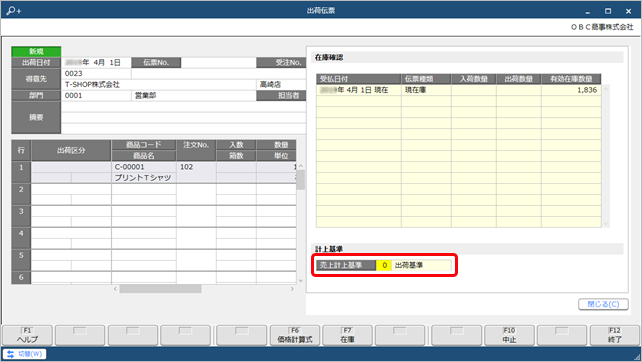
Task: Select row number 2 in the detail grid
Action: tap(21, 194)
